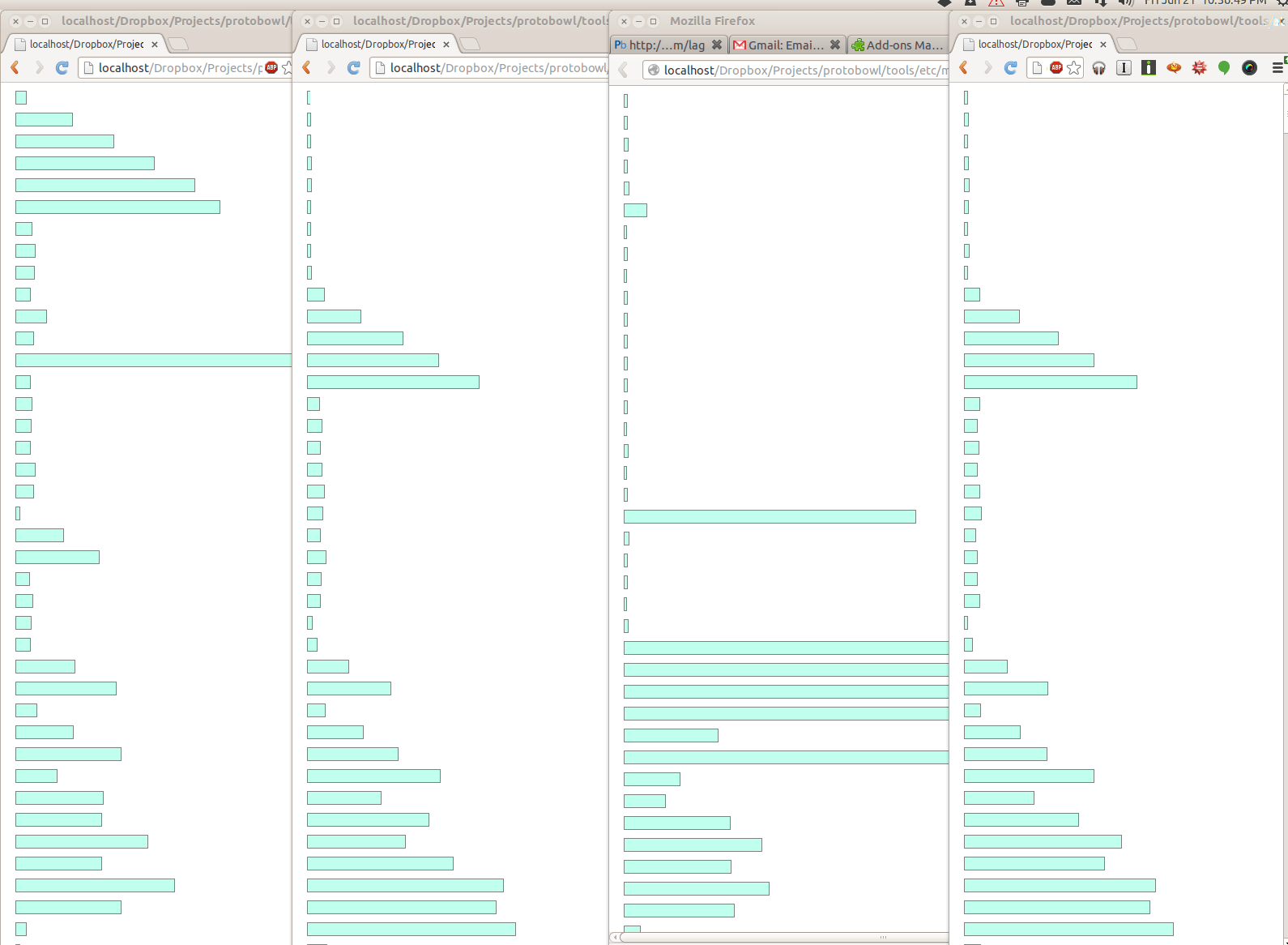Click Firefox back button
1288x945 pixels.
(624, 71)
